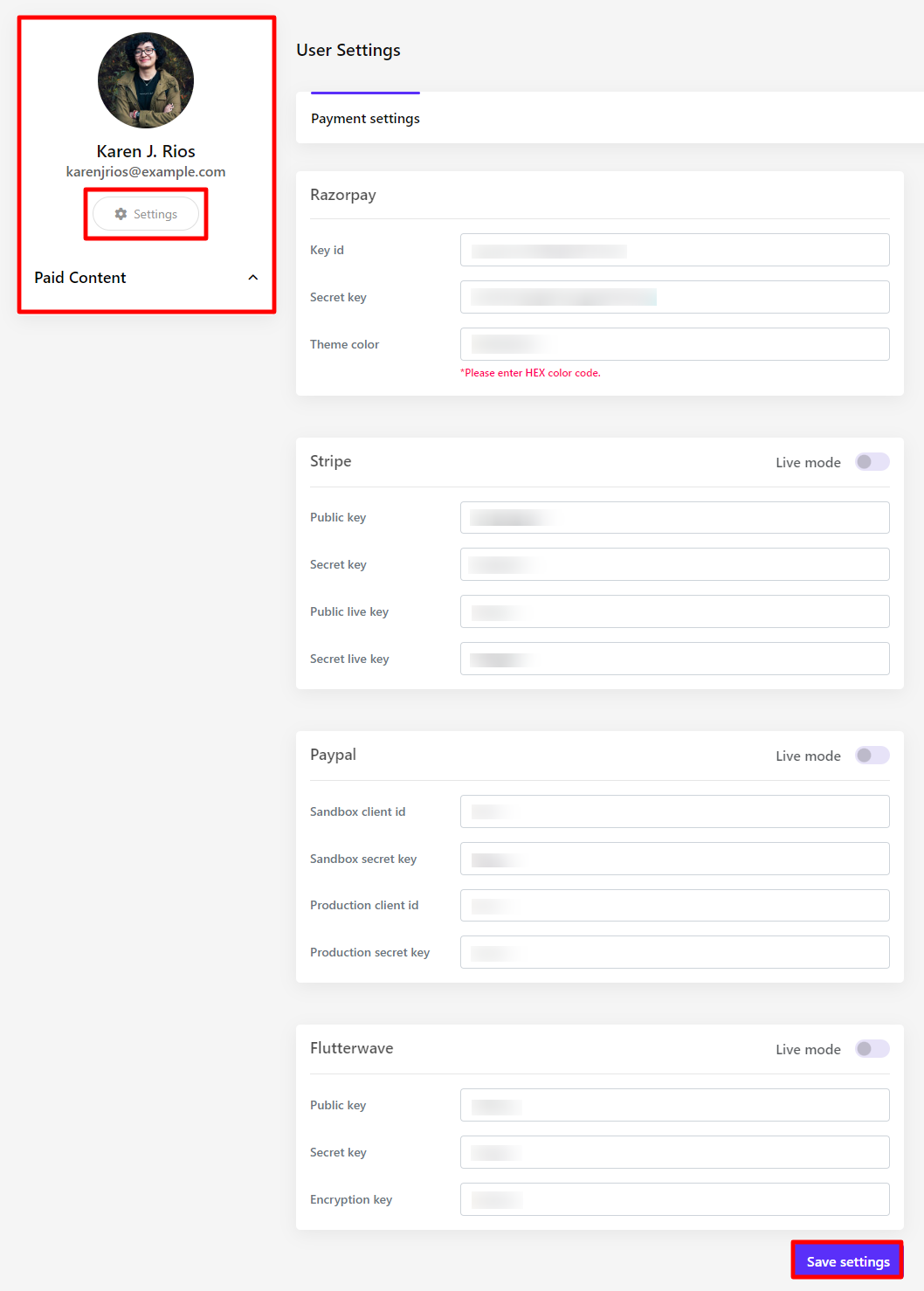Turn on Paypal Live mode switch

(x=872, y=756)
